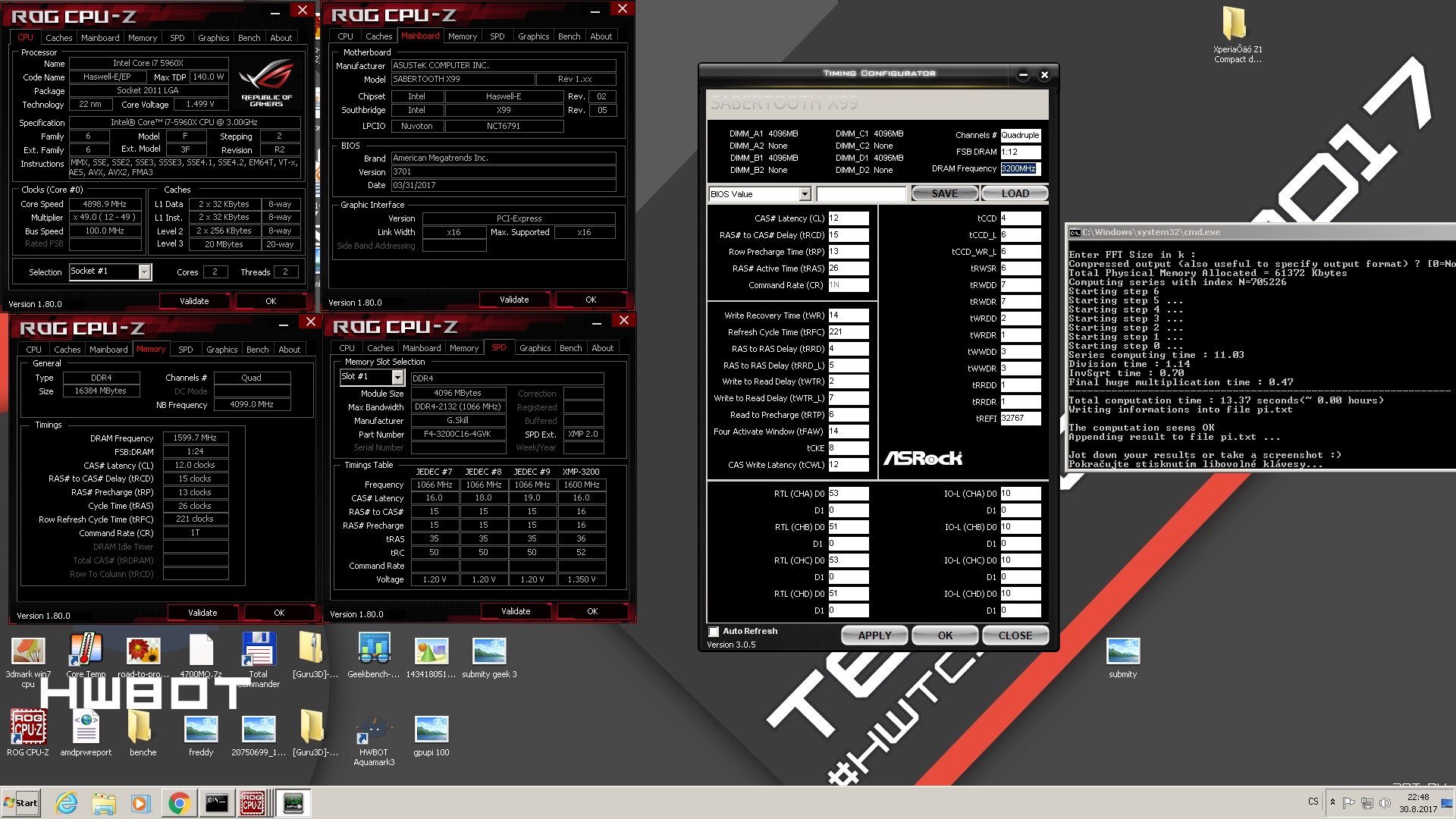Click OK button in Timing Configurator
1456x819 pixels.
(945, 635)
